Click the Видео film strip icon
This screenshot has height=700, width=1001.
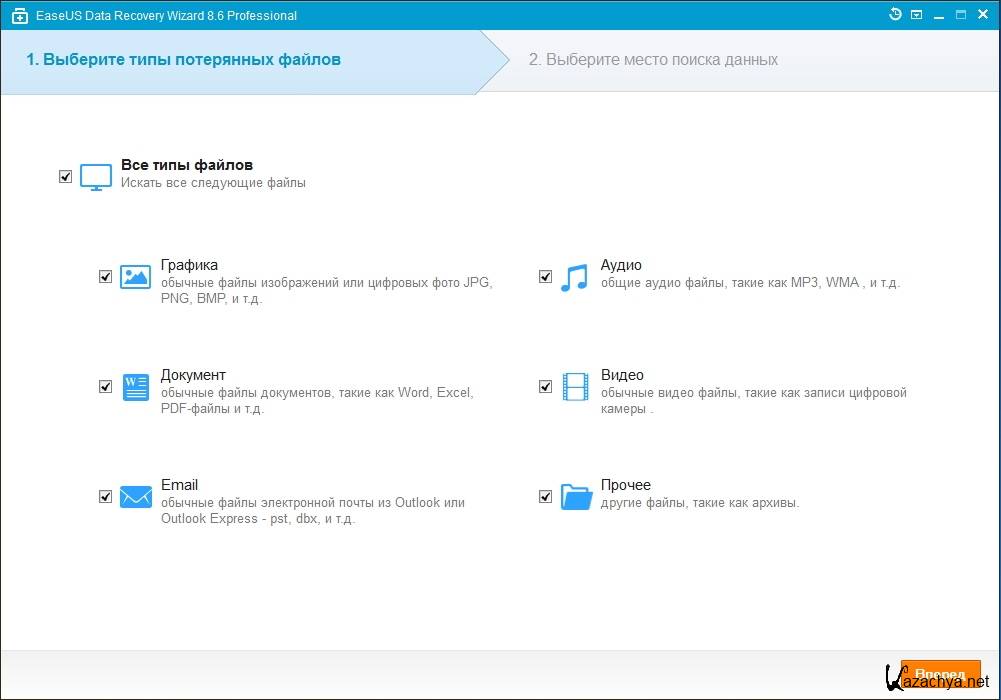pyautogui.click(x=575, y=386)
